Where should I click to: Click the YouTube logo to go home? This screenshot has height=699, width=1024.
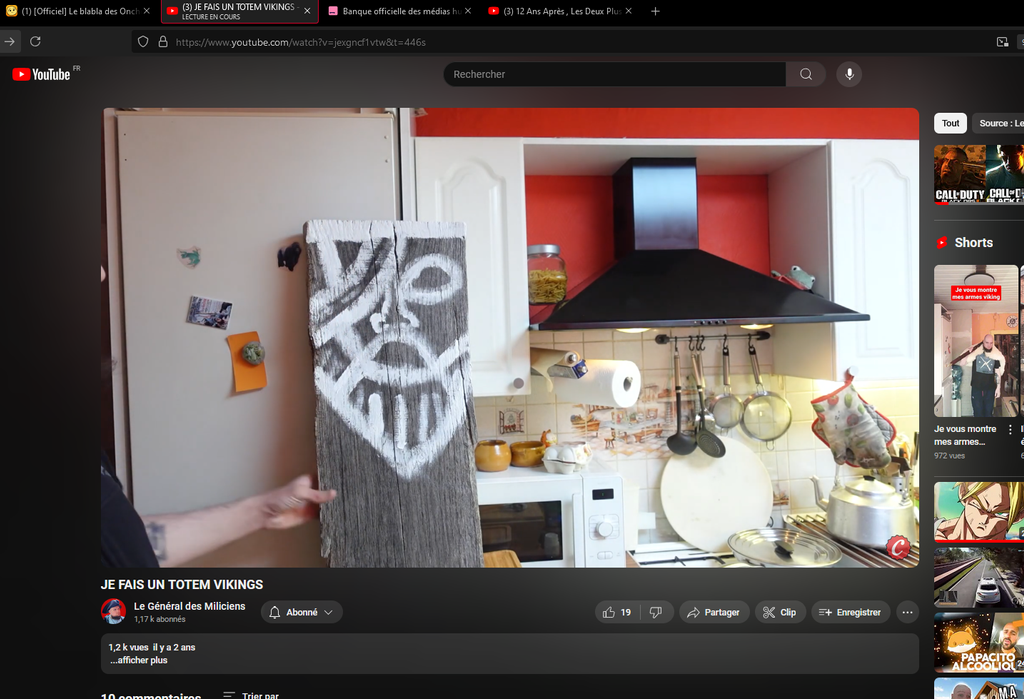(41, 75)
